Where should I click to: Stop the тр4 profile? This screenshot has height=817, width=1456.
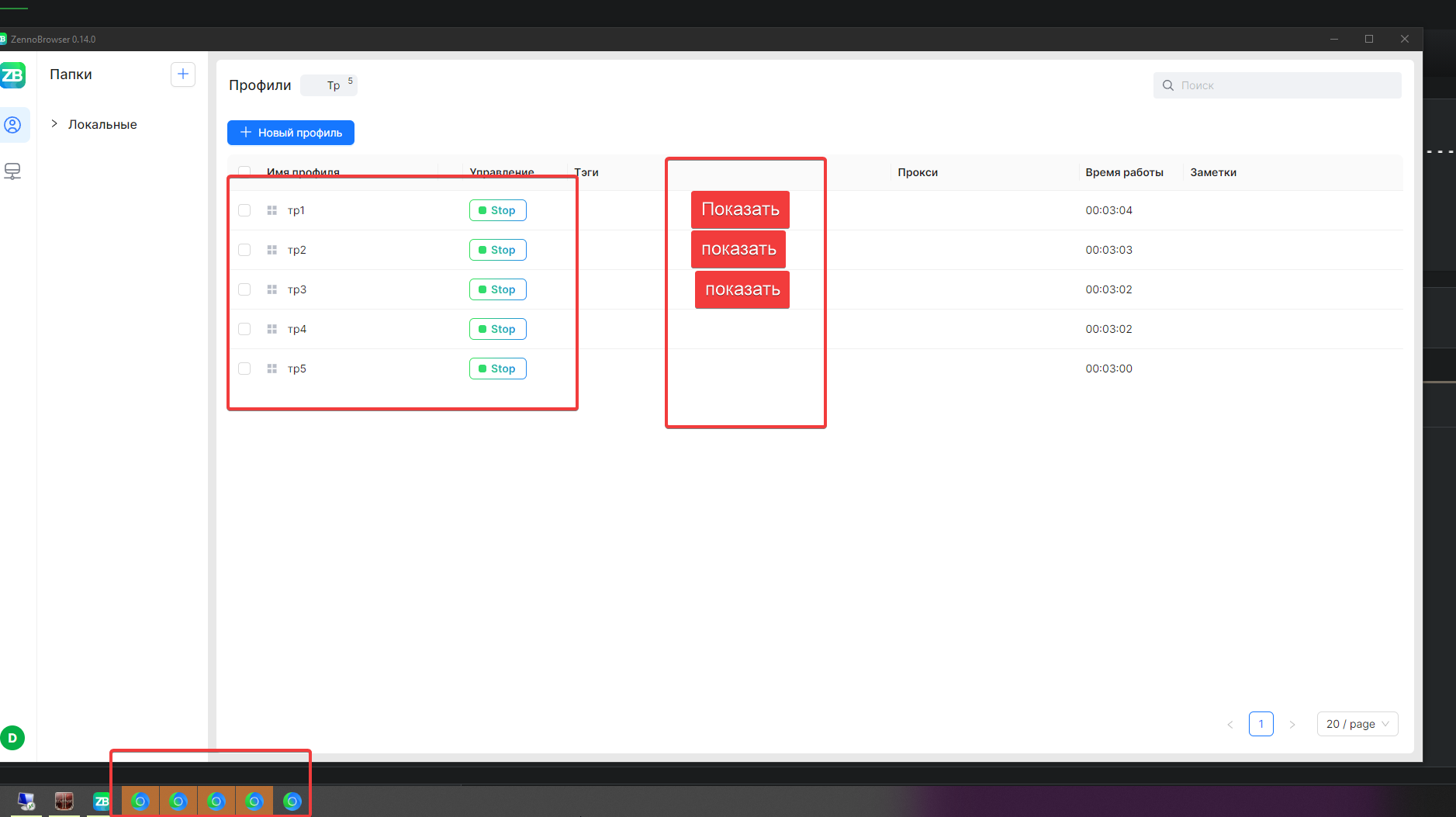click(498, 329)
